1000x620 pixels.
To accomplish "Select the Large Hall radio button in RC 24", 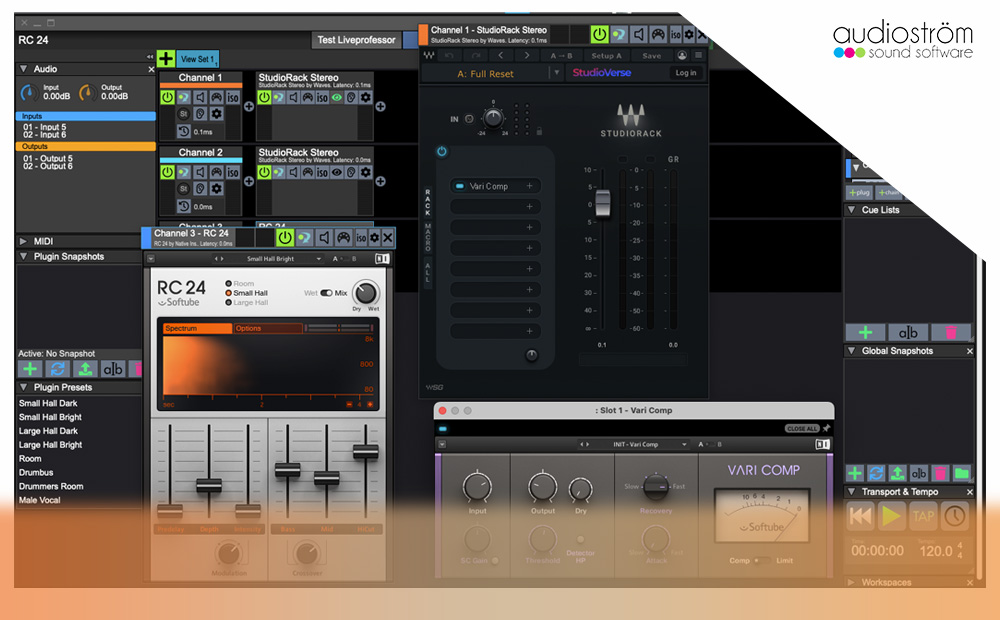I will 227,302.
